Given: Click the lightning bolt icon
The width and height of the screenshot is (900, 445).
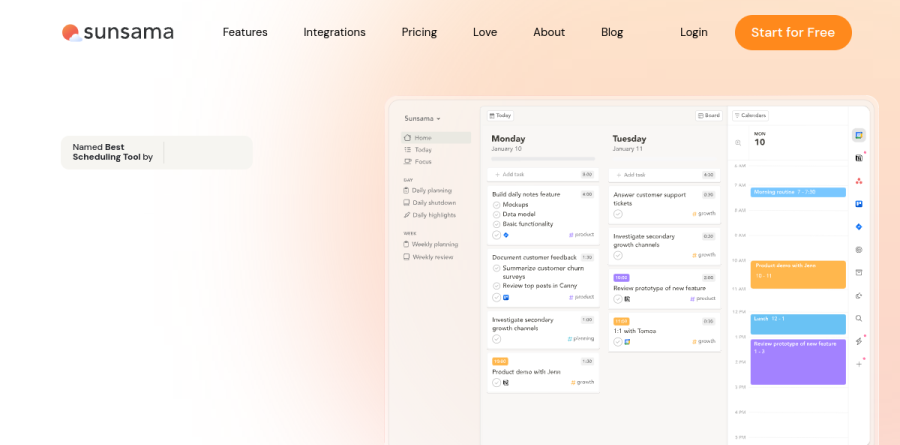Looking at the screenshot, I should point(859,341).
